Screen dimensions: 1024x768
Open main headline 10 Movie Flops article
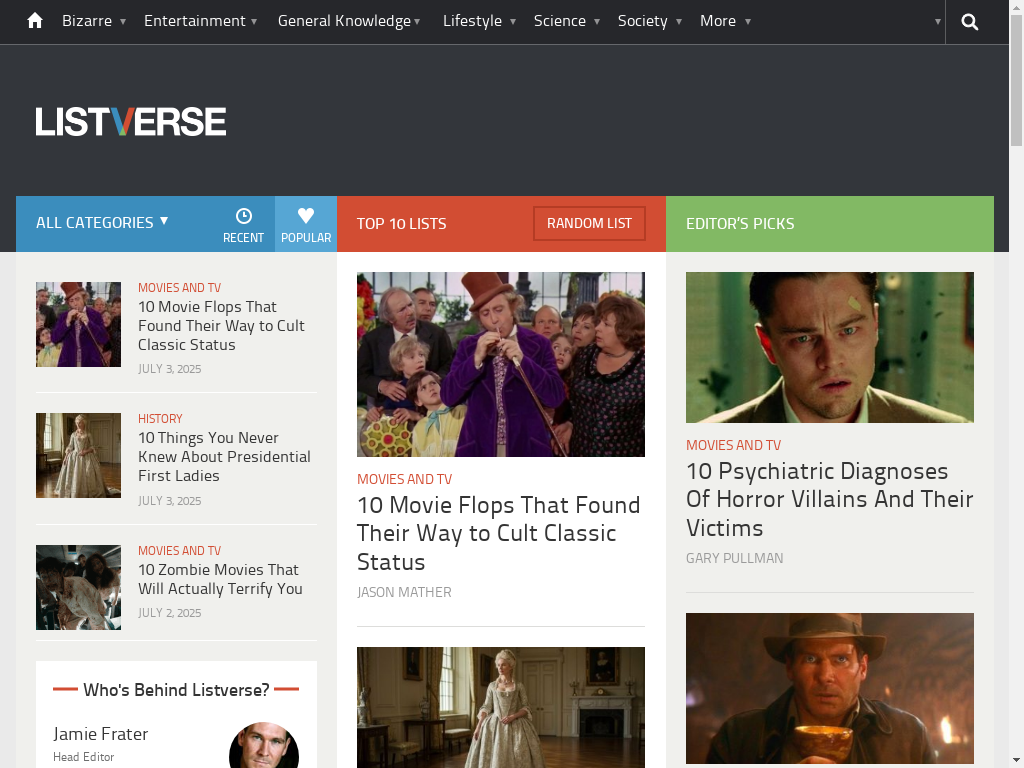pyautogui.click(x=498, y=533)
